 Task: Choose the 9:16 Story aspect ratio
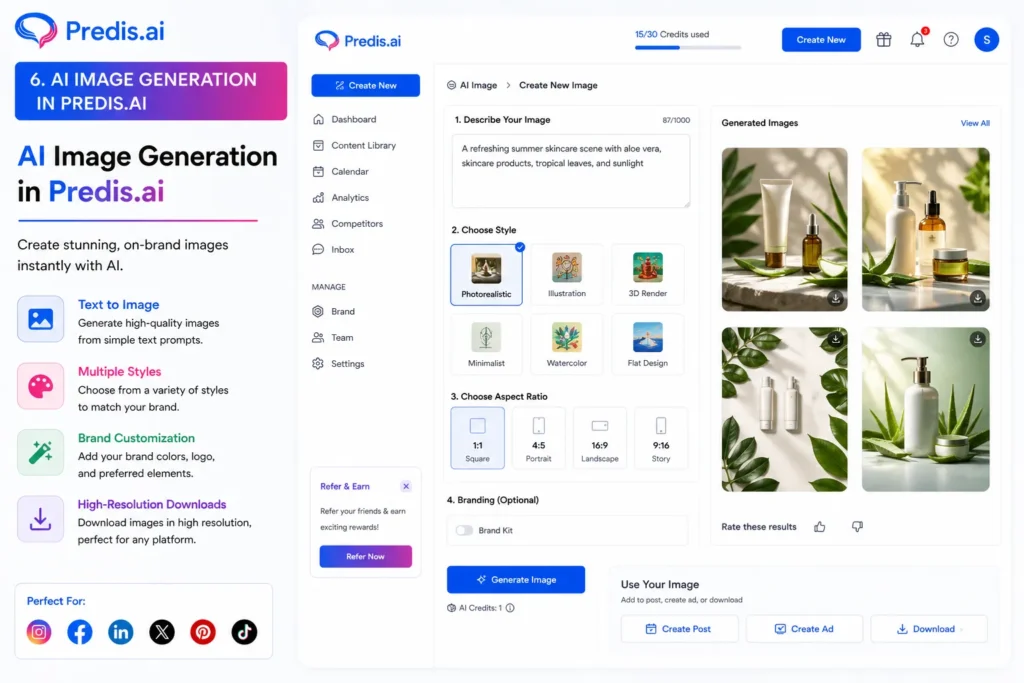pos(661,438)
